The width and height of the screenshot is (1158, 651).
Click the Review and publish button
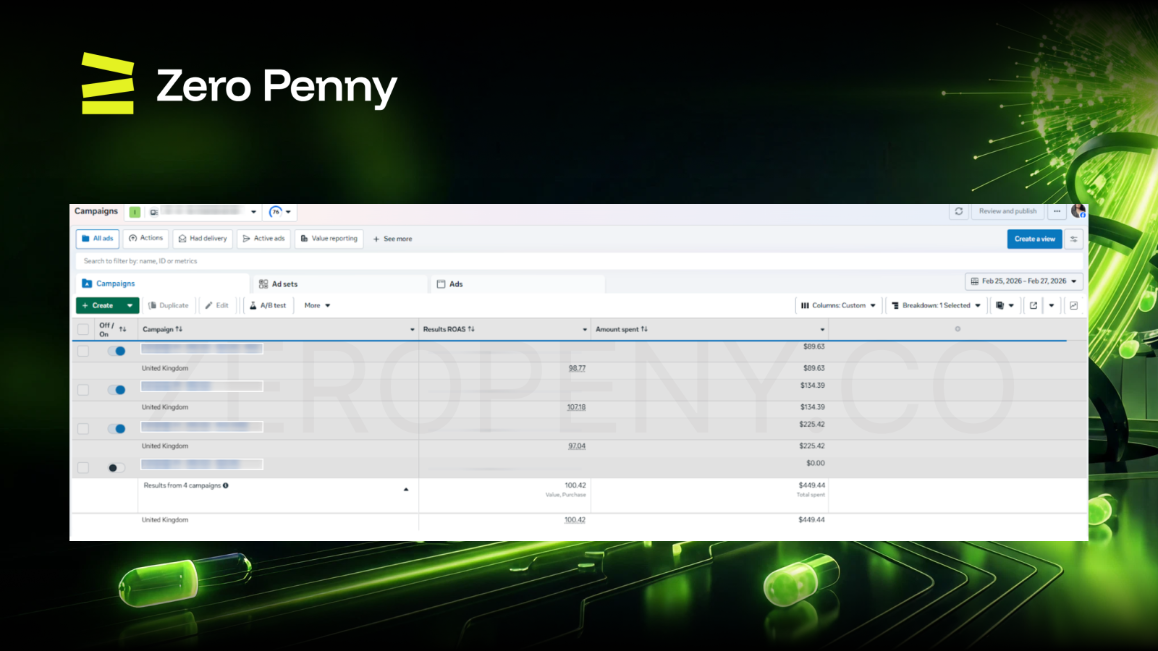pos(1007,211)
